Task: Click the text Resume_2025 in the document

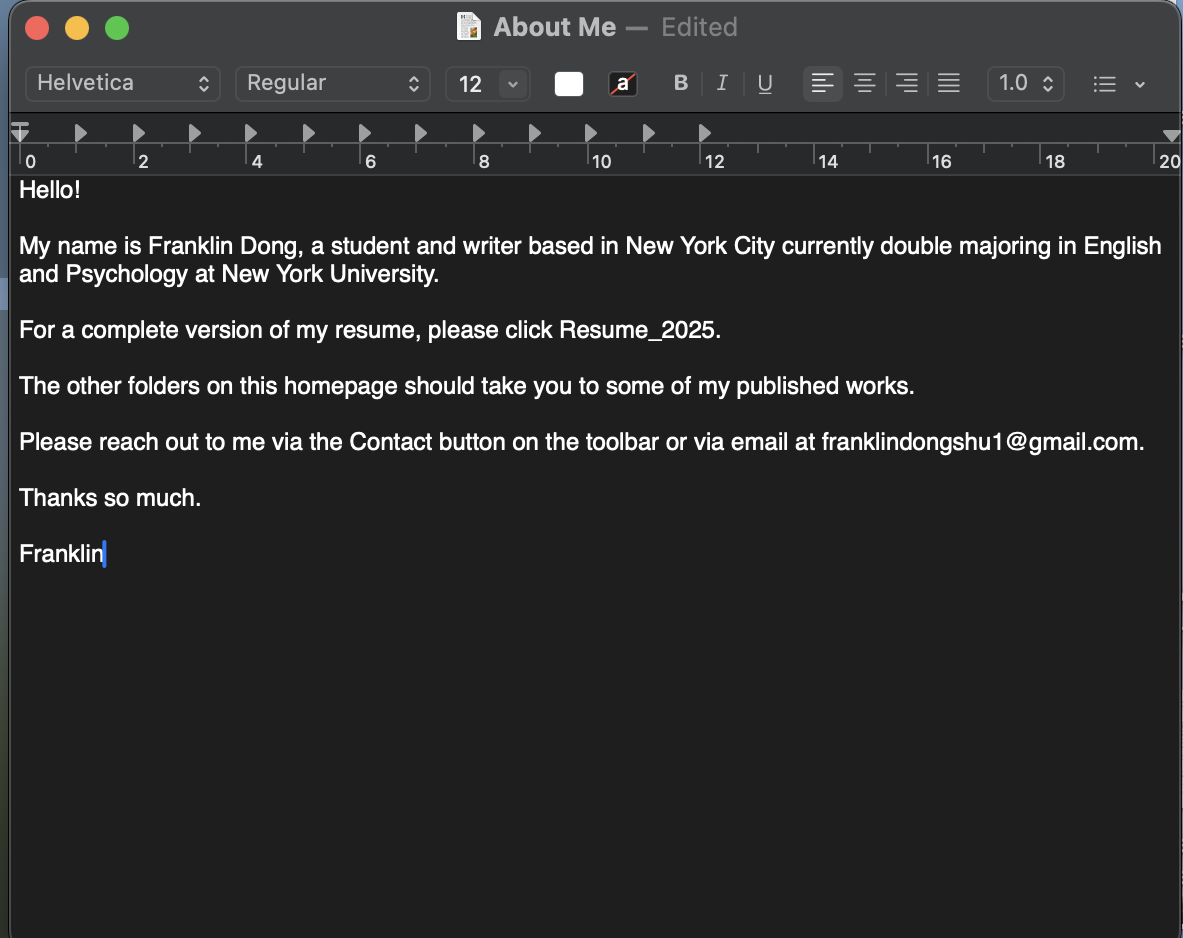Action: [637, 331]
